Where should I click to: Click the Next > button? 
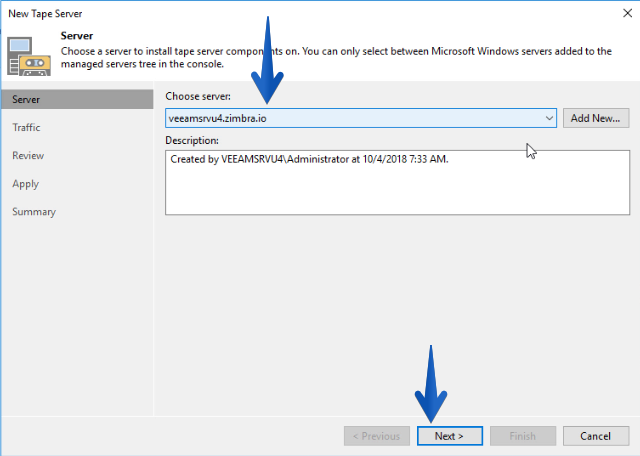coord(449,436)
